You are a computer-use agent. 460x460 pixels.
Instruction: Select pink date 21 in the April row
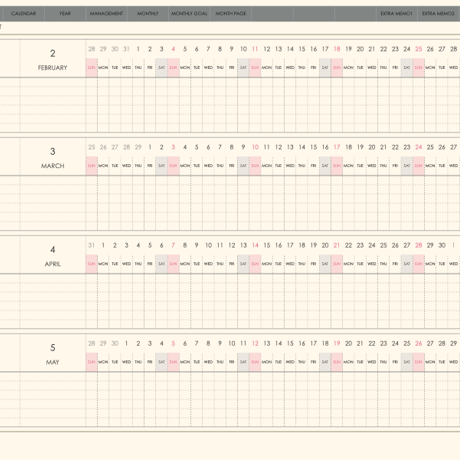pyautogui.click(x=337, y=245)
